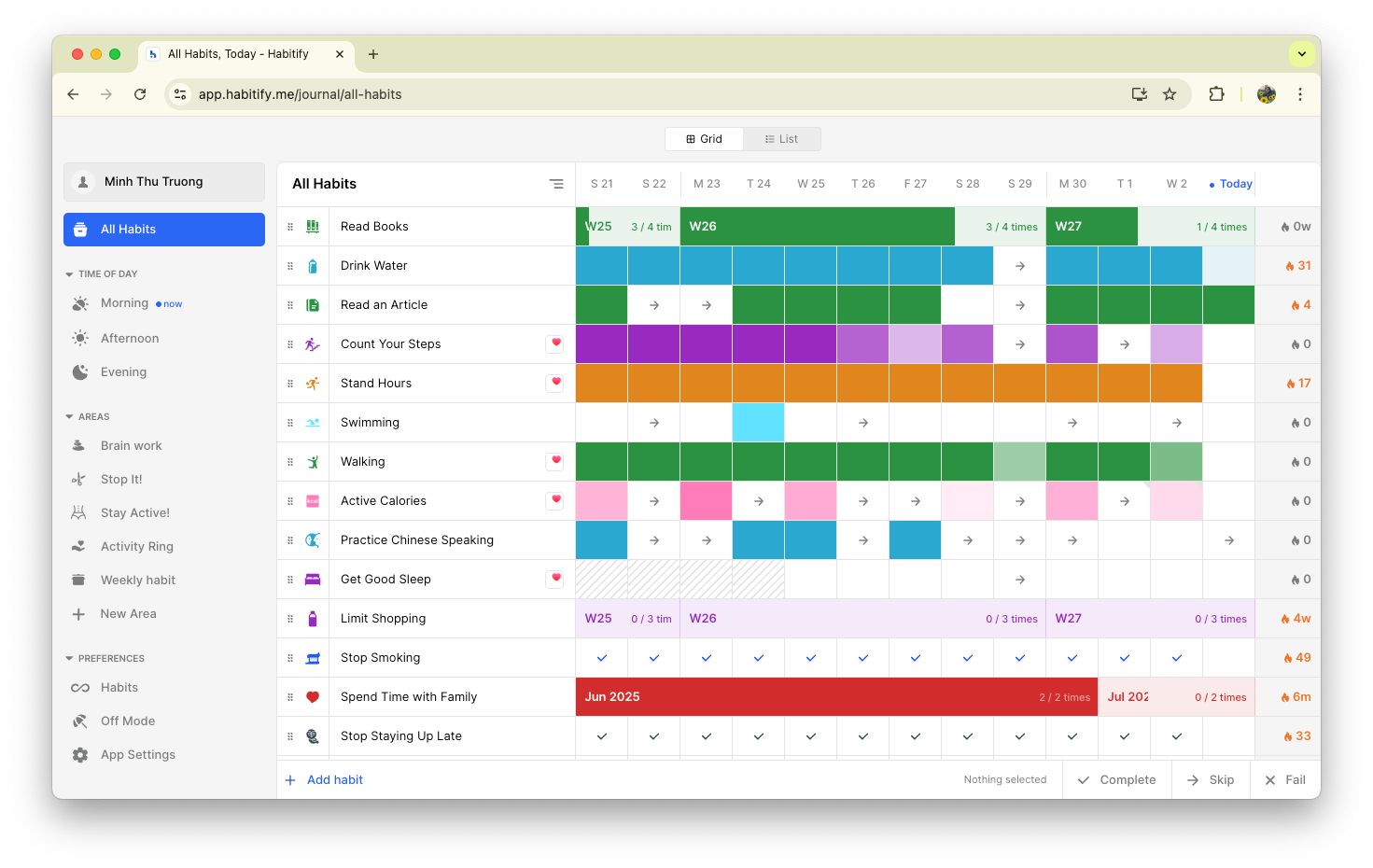This screenshot has width=1373, height=868.
Task: Click the Get Good Sleep bed icon
Action: [313, 580]
